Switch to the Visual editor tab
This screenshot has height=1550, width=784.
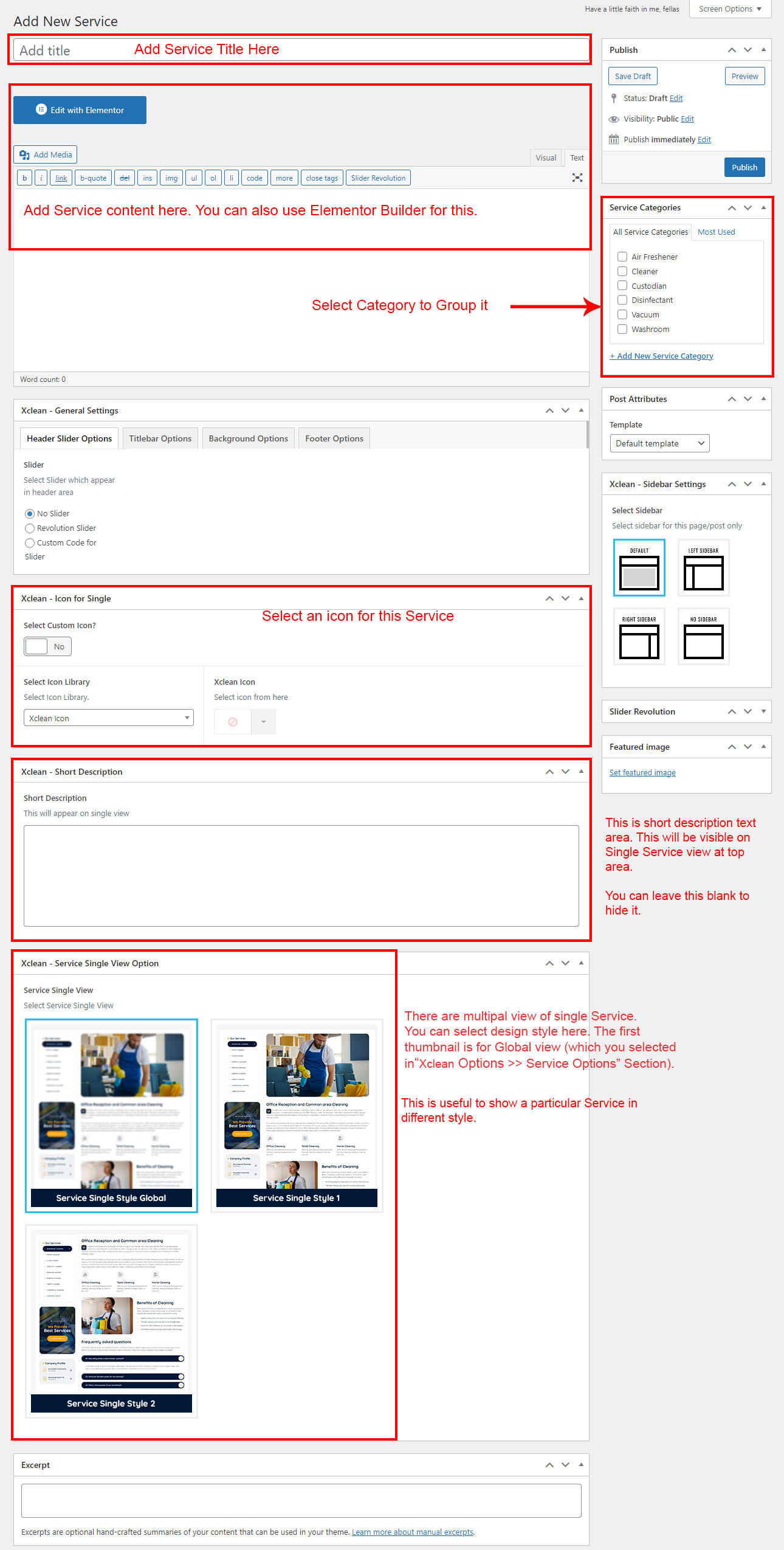(x=545, y=158)
